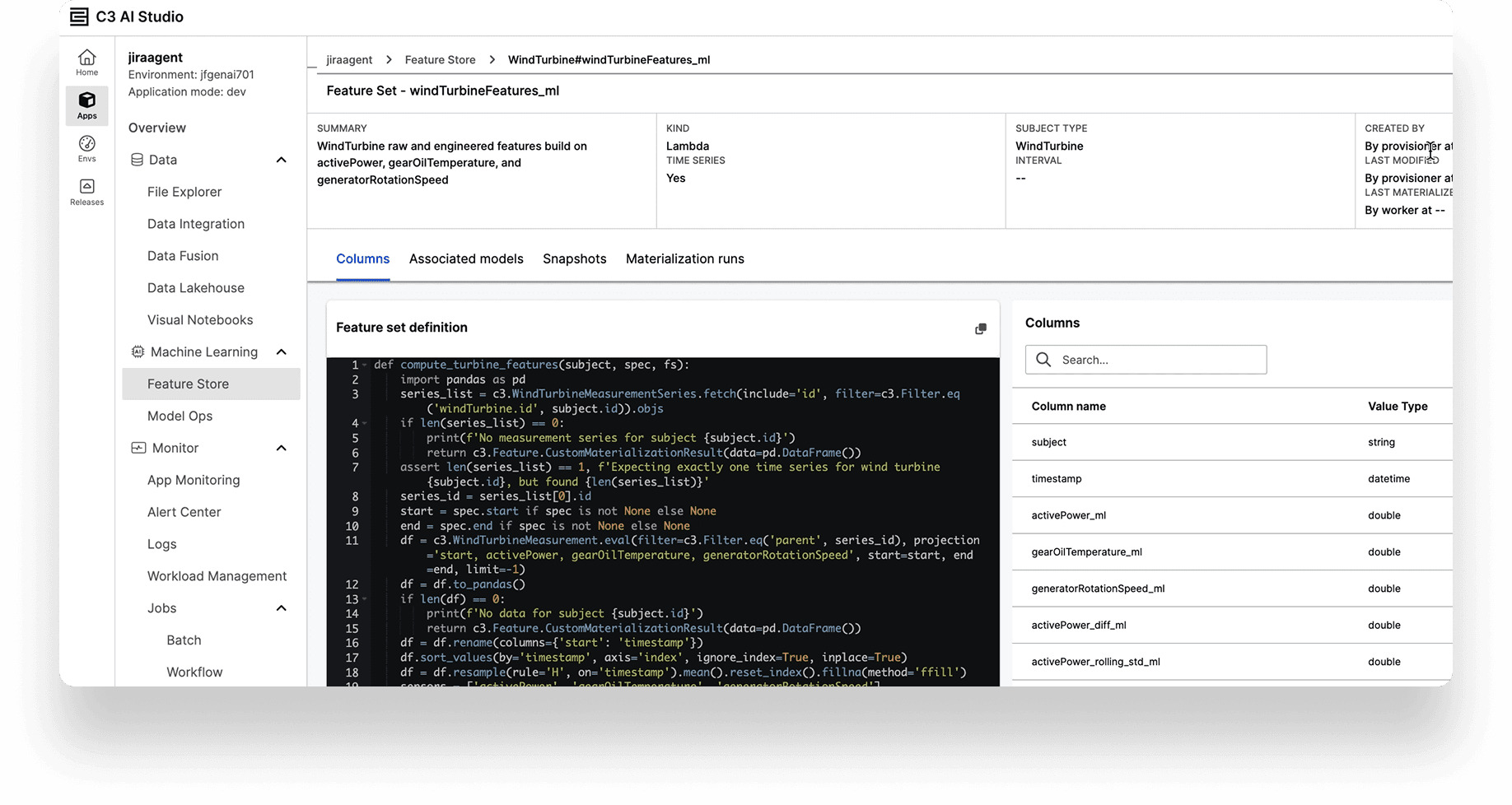1512x805 pixels.
Task: Select the generatorRotationSpeed_ml row
Action: 1232,589
